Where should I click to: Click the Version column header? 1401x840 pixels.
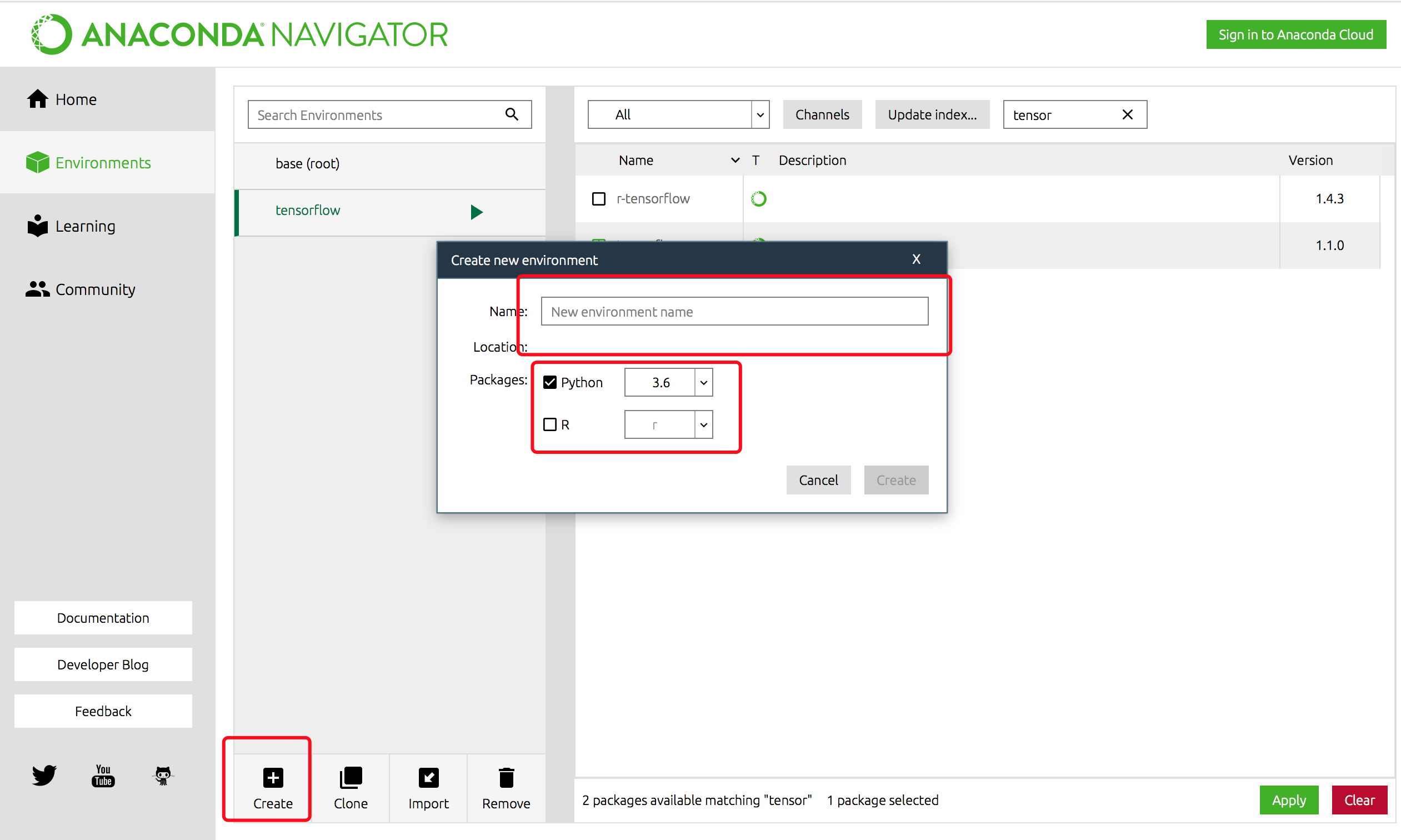[1310, 160]
